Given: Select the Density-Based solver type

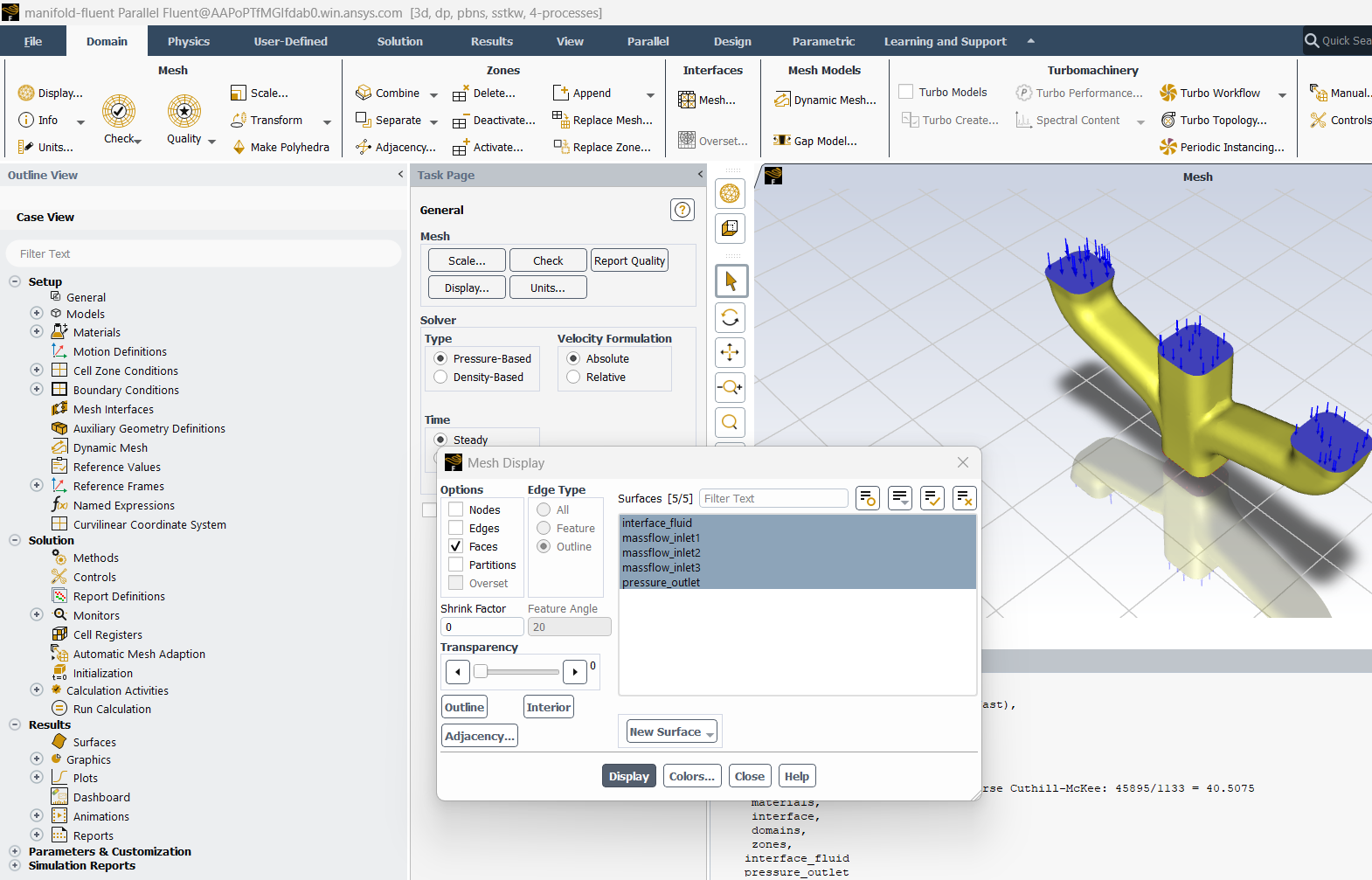Looking at the screenshot, I should (x=440, y=377).
